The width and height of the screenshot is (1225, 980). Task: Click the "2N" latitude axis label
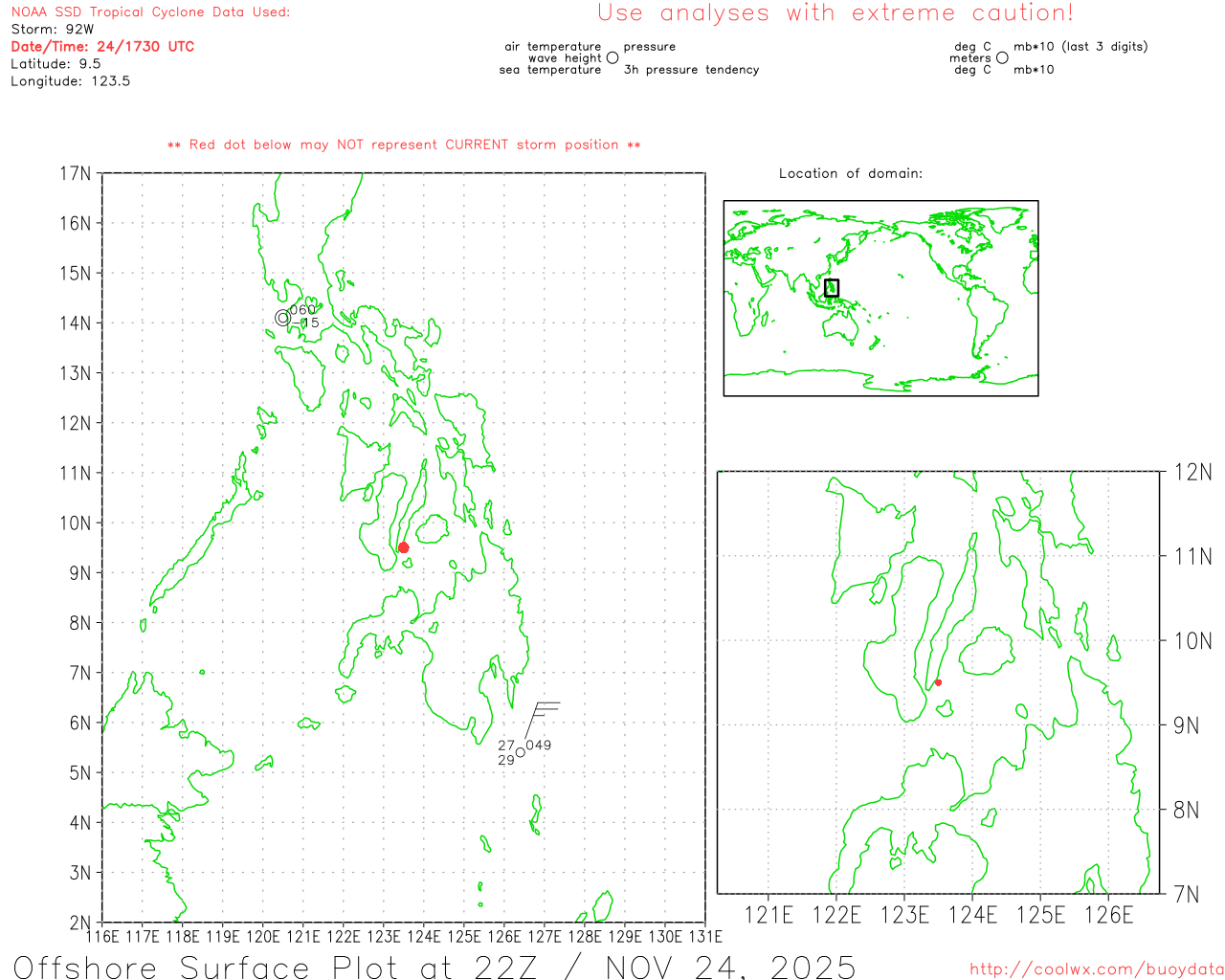click(81, 923)
